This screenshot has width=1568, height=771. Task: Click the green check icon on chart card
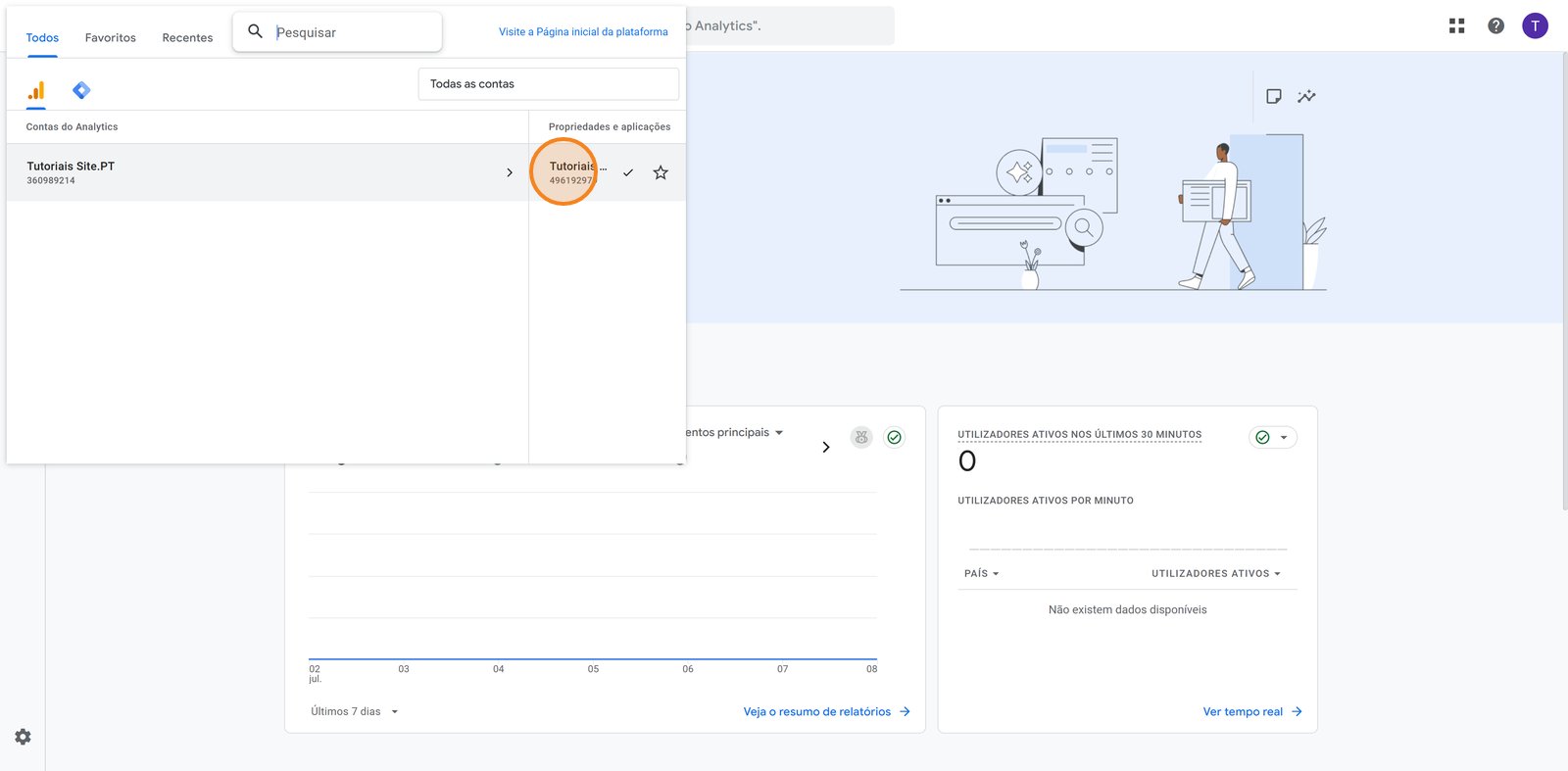coord(894,438)
